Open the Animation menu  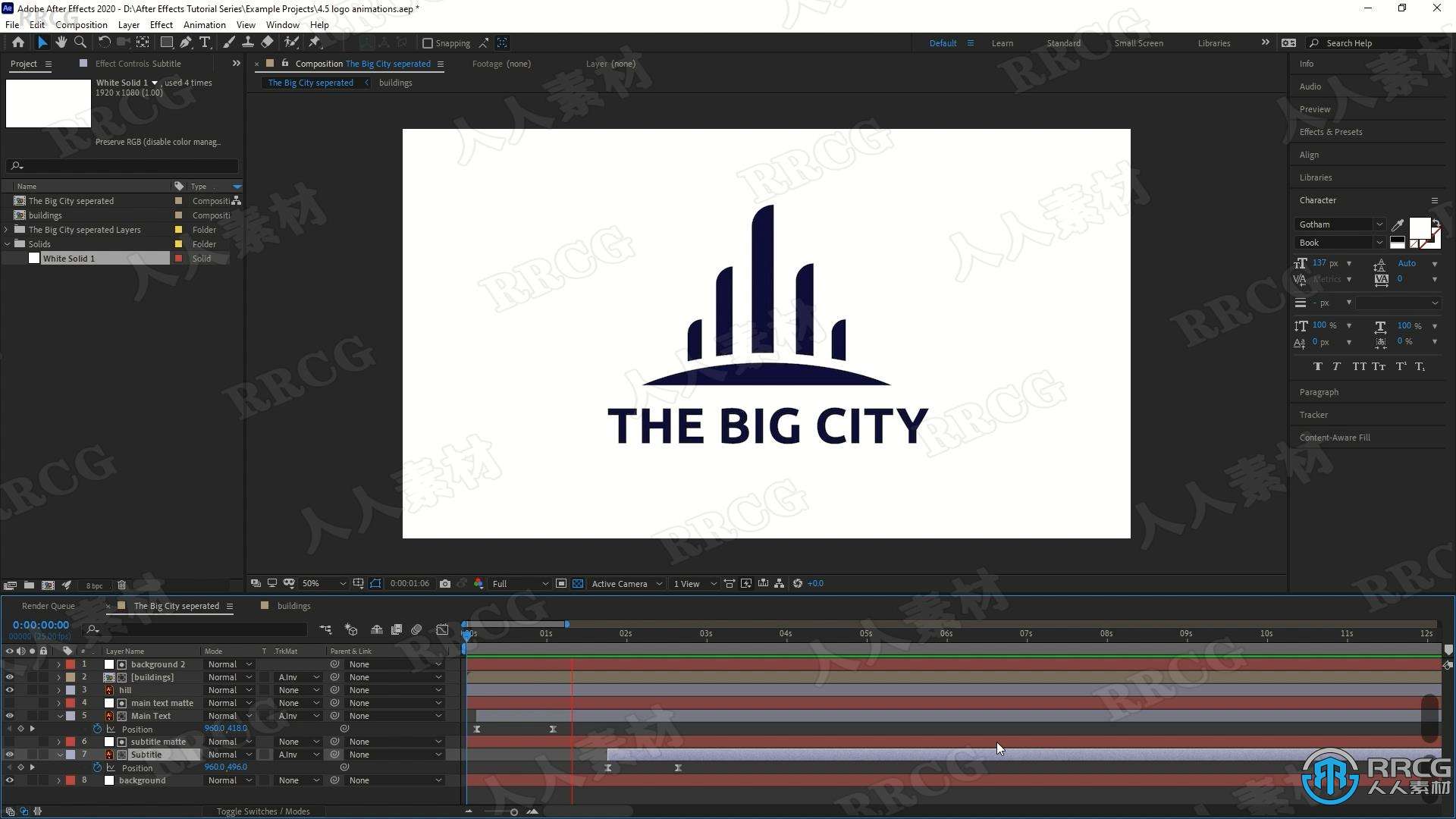205,25
